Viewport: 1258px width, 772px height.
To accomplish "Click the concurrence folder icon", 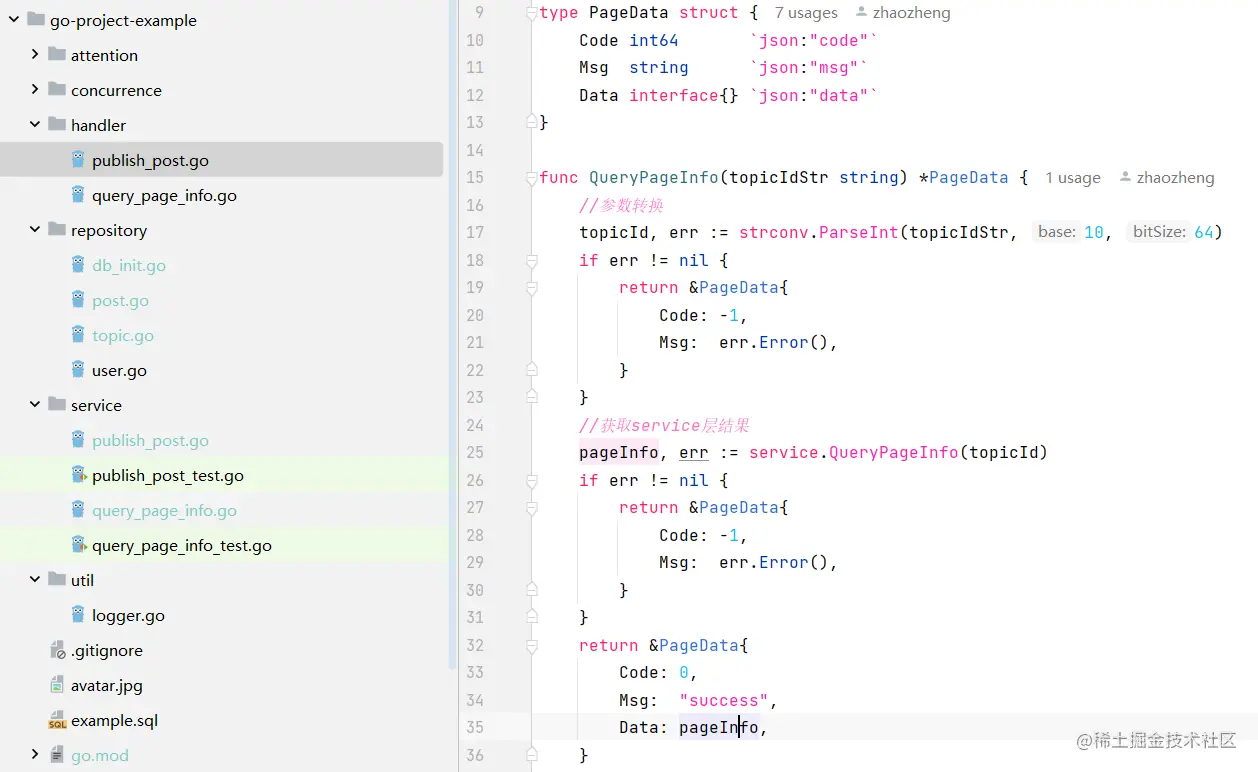I will [56, 90].
